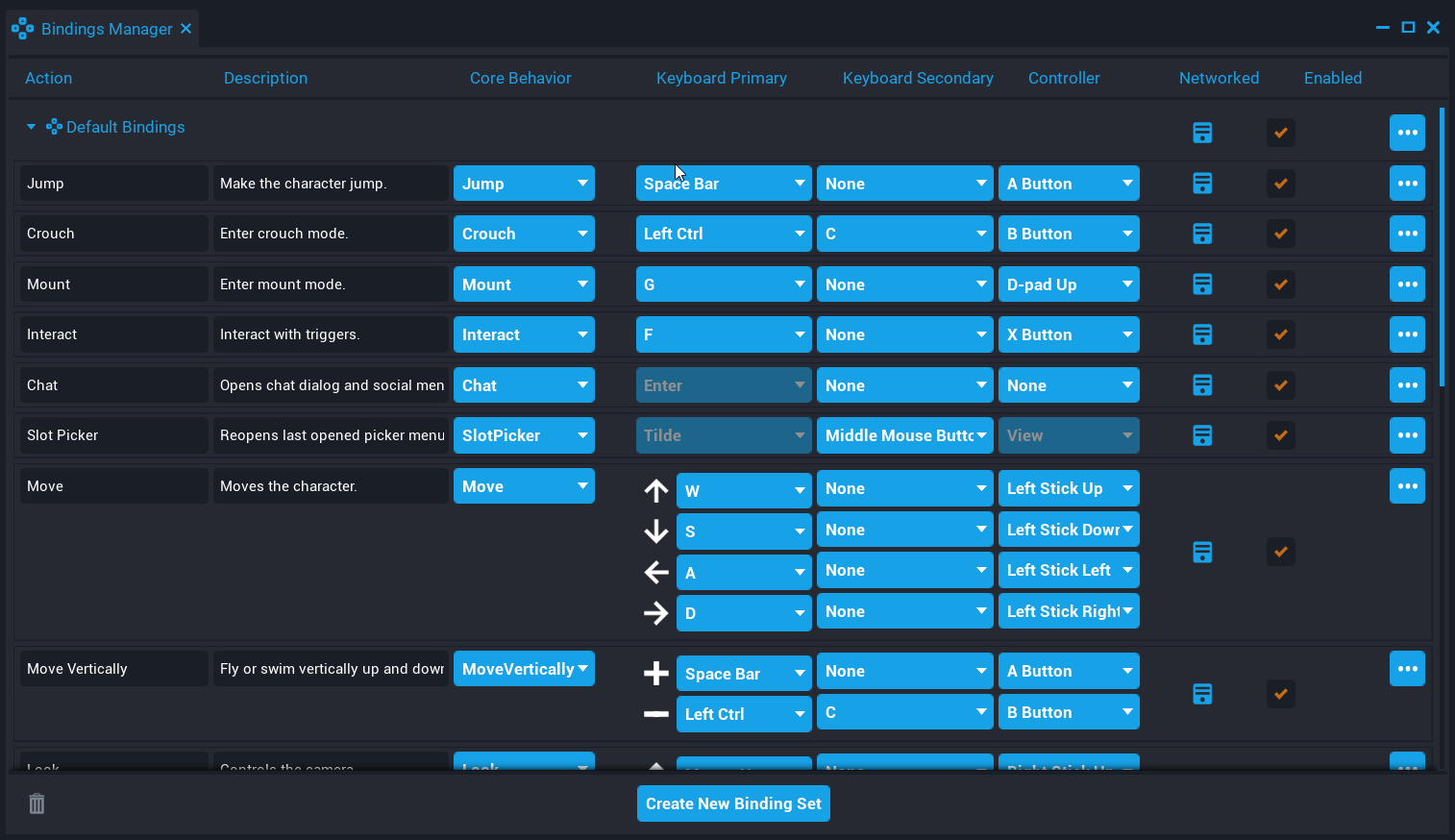
Task: Click the Create New Binding Set button
Action: [732, 803]
